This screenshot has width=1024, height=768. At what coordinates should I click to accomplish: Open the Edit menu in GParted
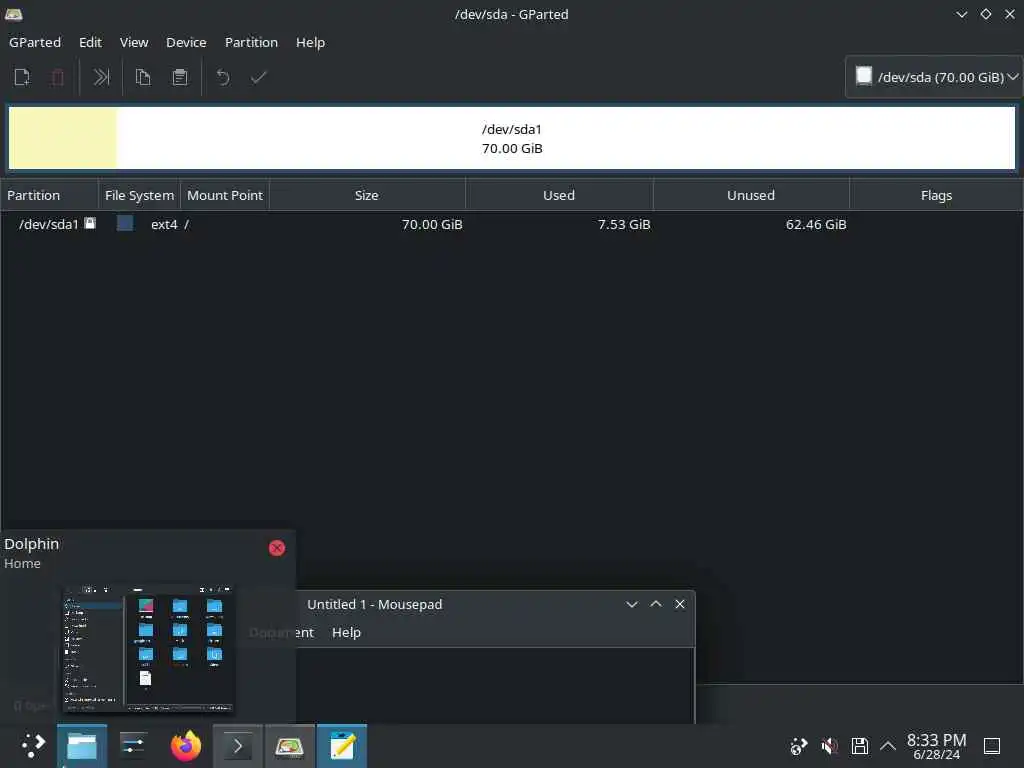(90, 42)
